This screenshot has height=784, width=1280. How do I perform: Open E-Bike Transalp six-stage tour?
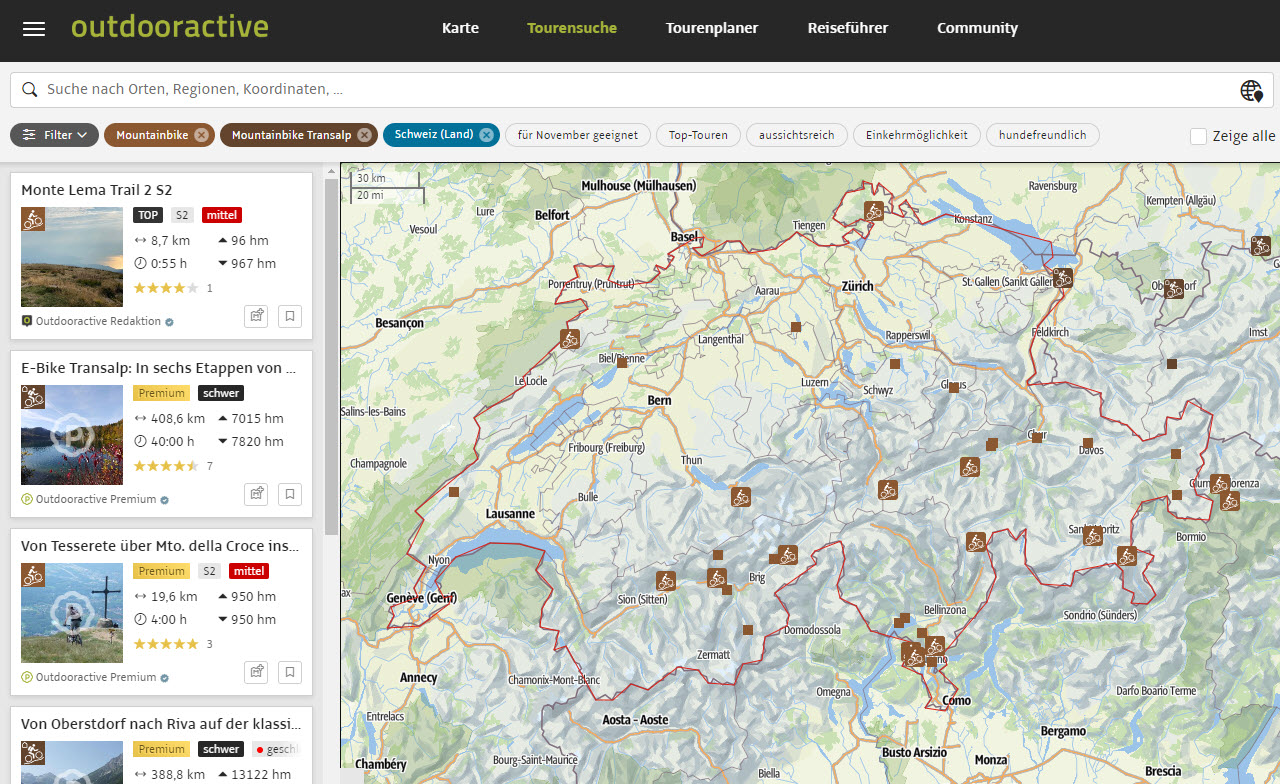click(x=160, y=368)
